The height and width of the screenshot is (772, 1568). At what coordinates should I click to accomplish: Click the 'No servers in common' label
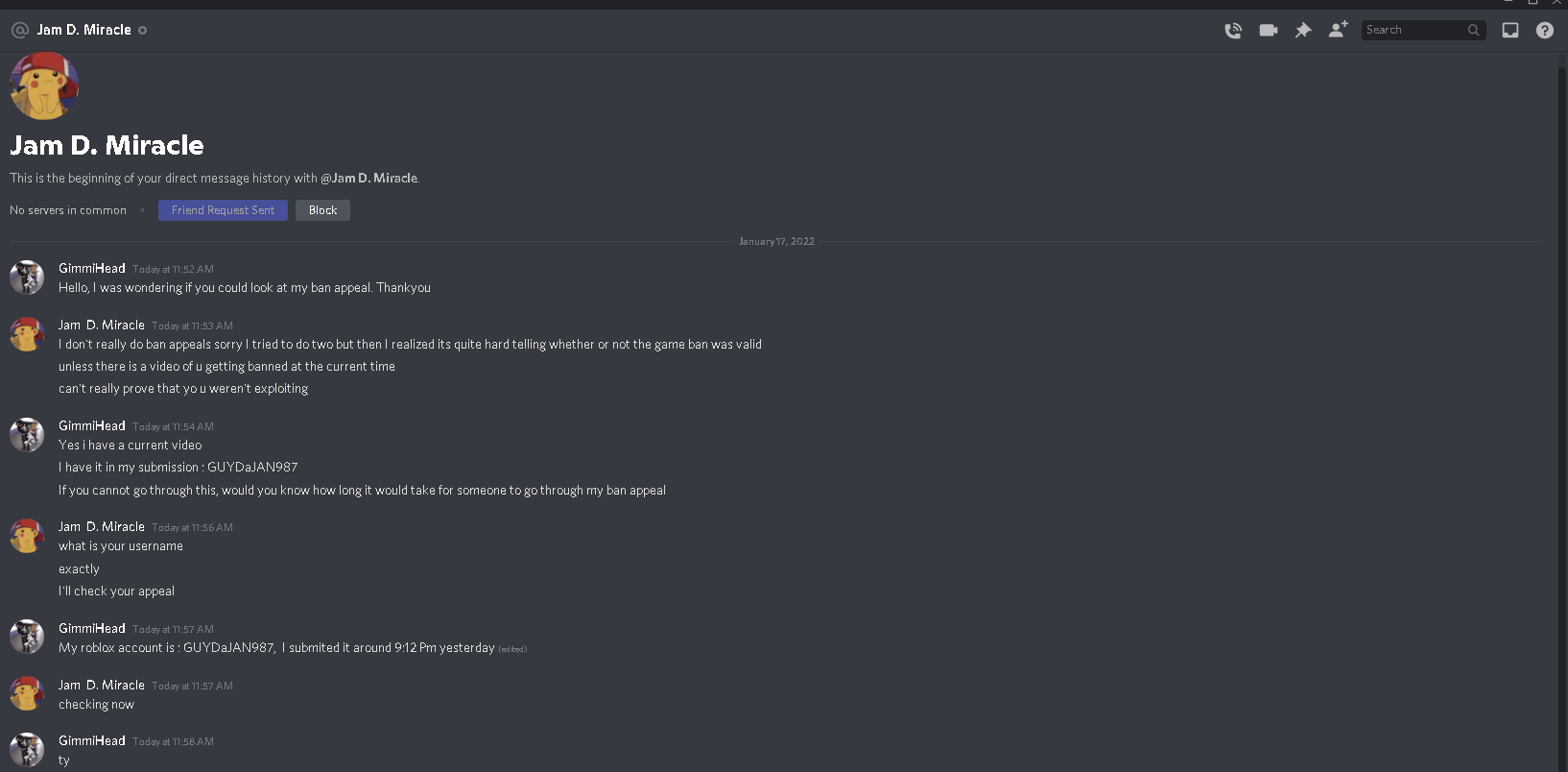tap(67, 209)
